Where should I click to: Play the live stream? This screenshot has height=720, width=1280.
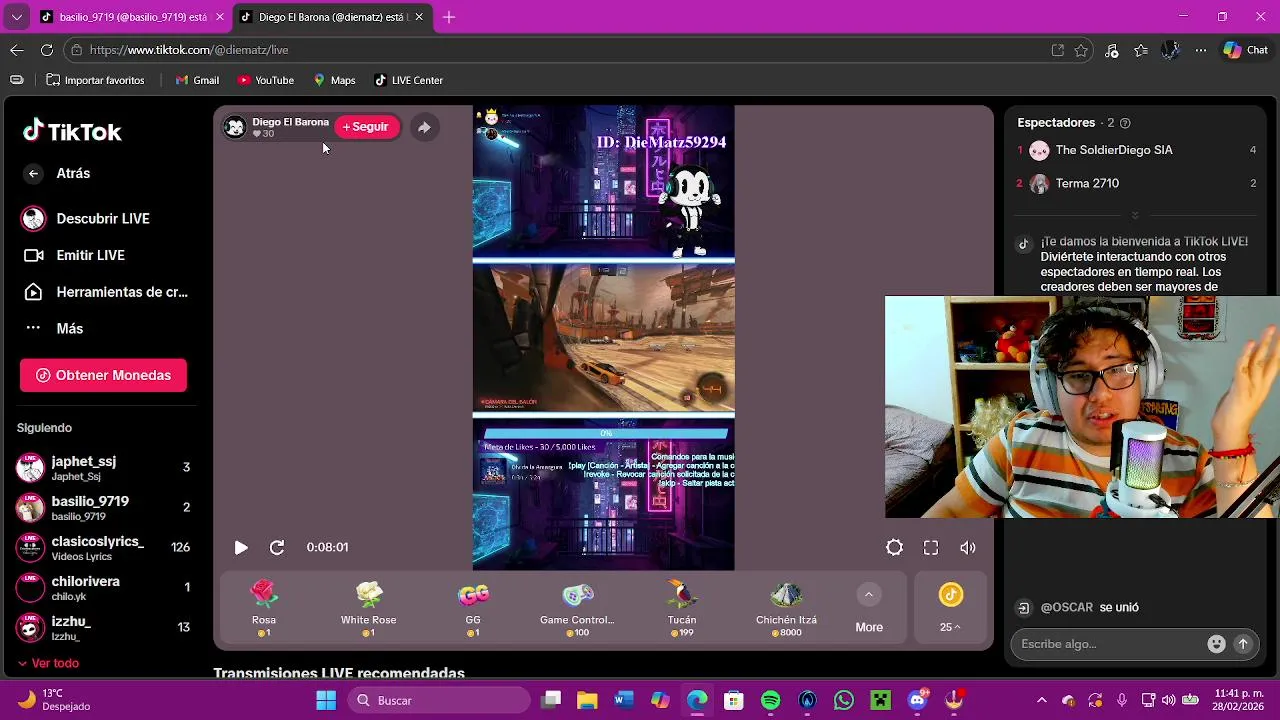(241, 548)
